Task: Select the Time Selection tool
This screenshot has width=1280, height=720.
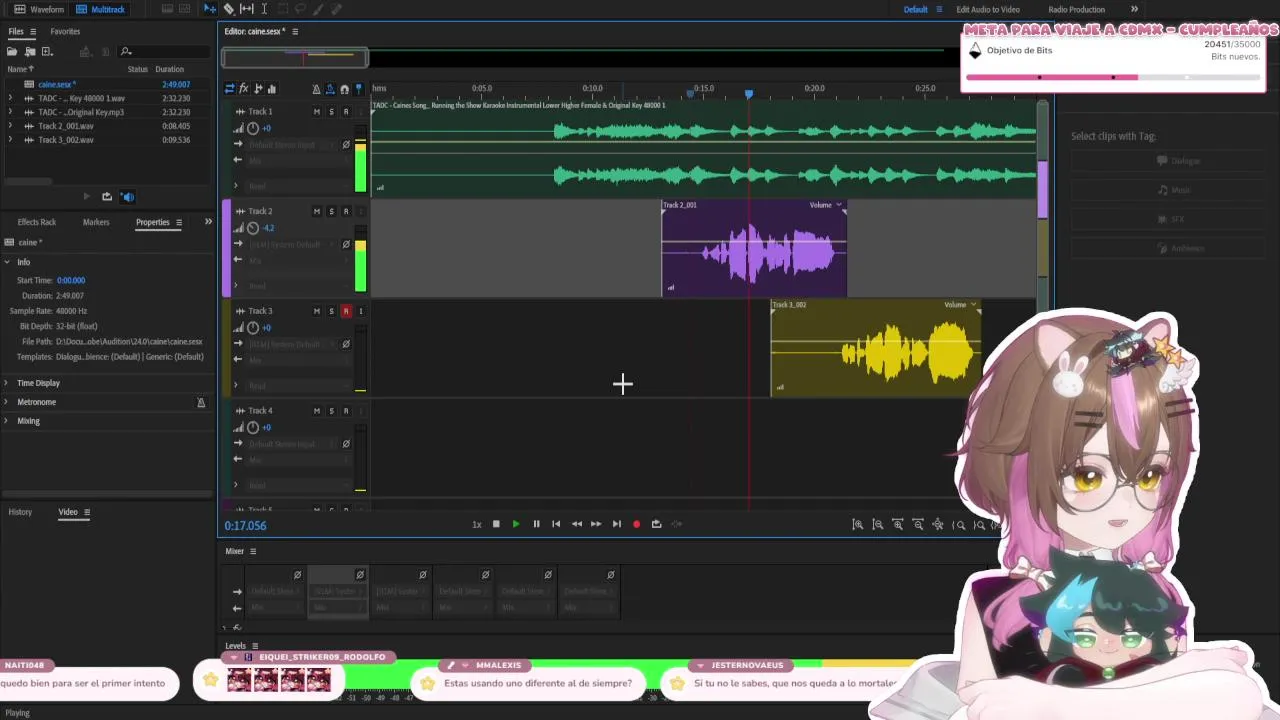Action: coord(264,9)
